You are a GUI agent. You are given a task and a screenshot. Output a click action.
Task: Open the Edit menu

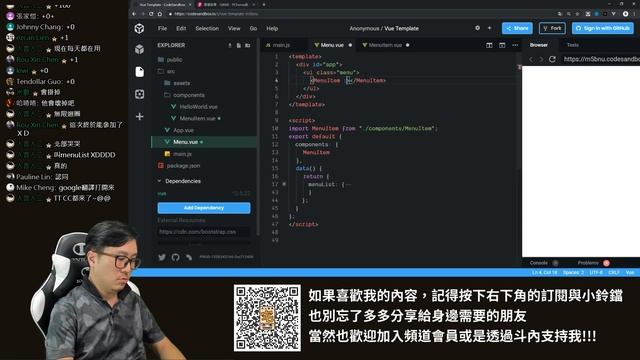coord(181,29)
